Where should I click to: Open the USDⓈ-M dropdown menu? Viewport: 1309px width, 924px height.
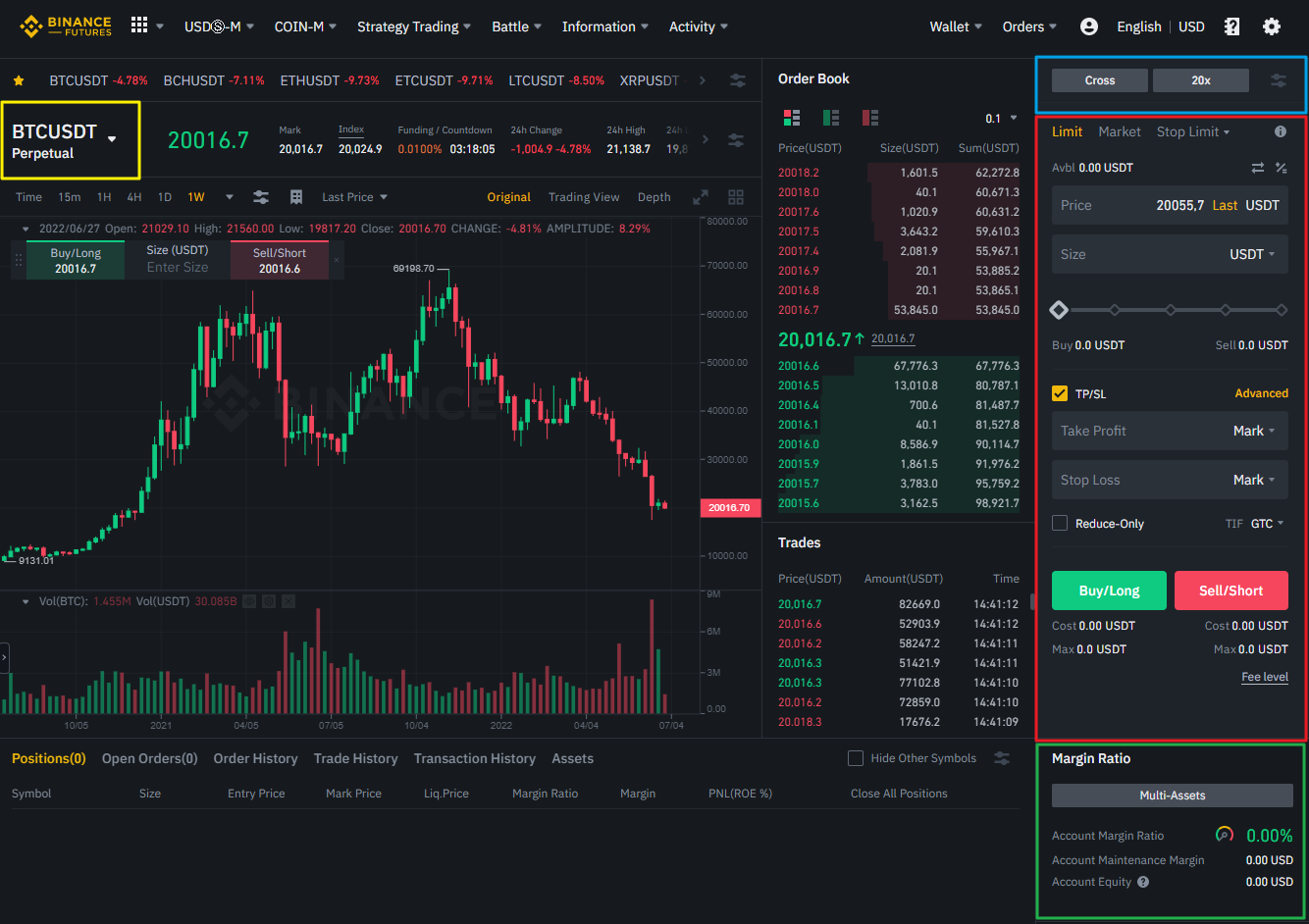tap(219, 26)
